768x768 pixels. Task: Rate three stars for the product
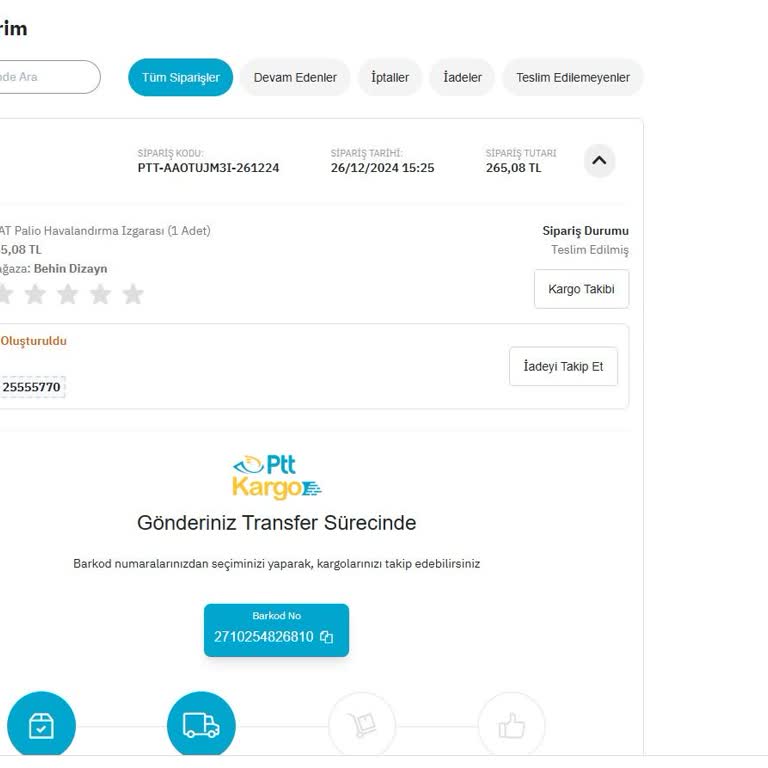[68, 294]
